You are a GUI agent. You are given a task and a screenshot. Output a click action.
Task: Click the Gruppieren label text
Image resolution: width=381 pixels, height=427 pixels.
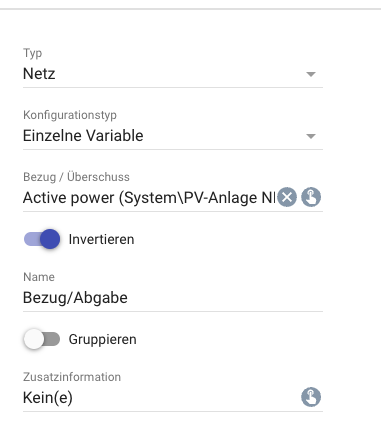102,339
